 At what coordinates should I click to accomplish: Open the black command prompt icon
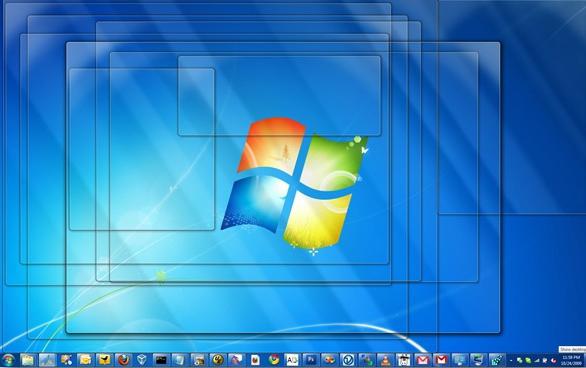[x=161, y=360]
